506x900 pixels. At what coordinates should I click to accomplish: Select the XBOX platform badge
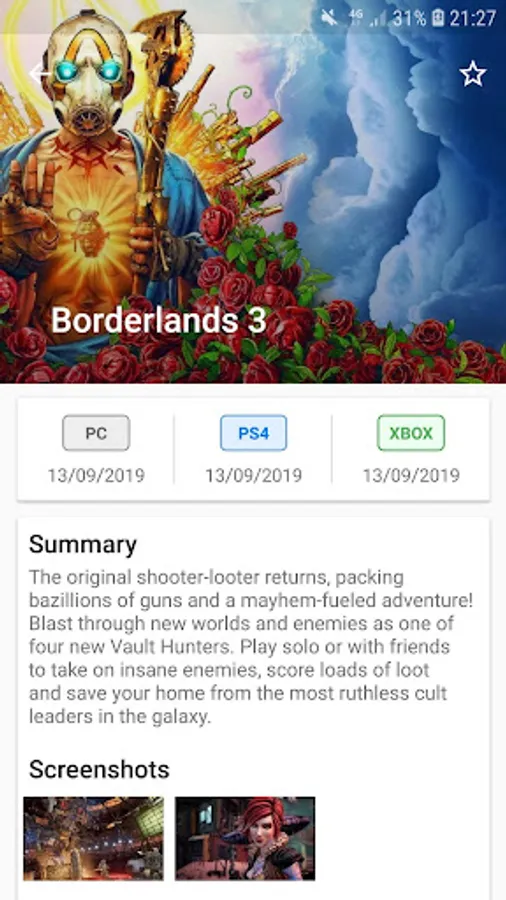(411, 433)
